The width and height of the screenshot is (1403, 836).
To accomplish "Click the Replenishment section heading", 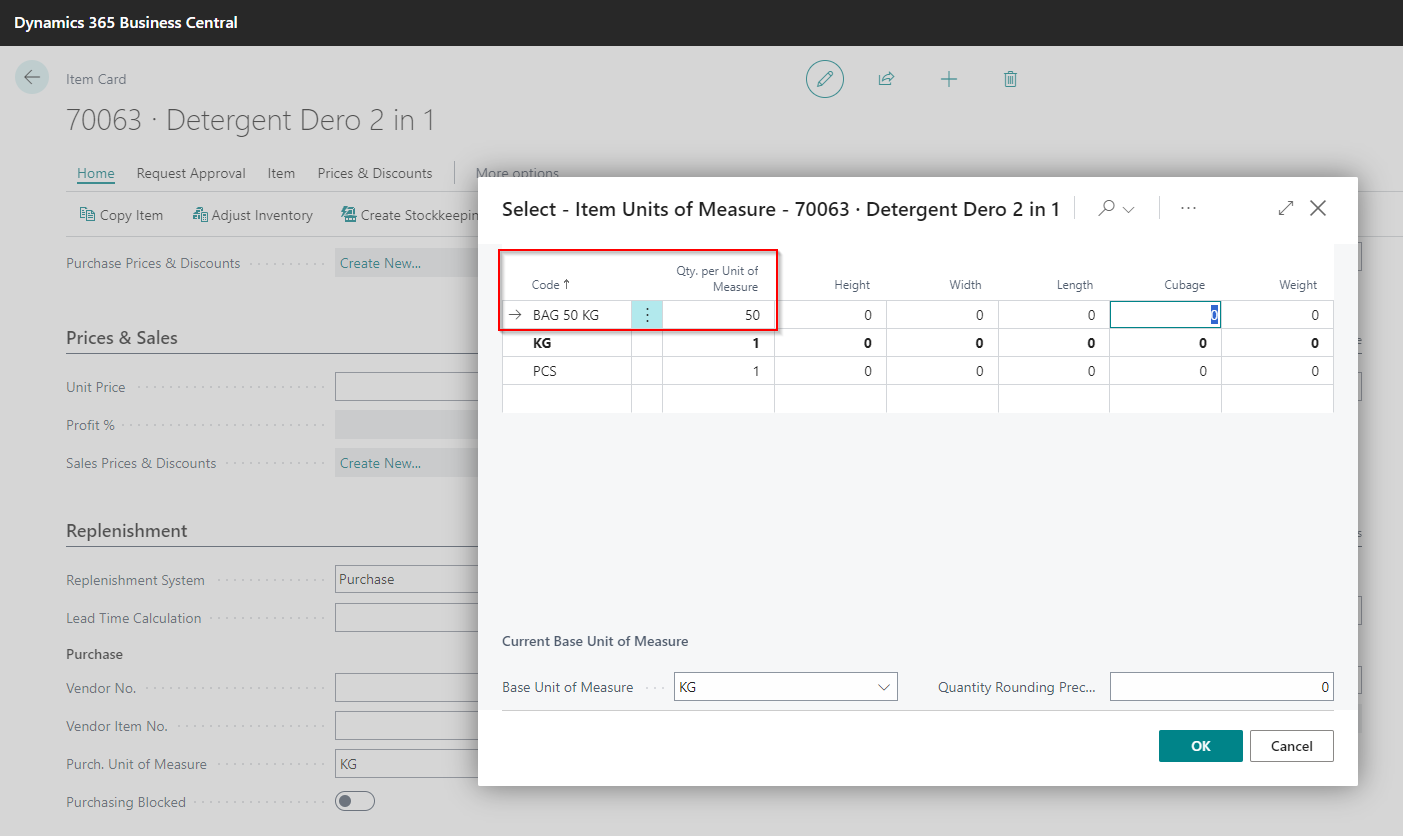I will pyautogui.click(x=127, y=531).
